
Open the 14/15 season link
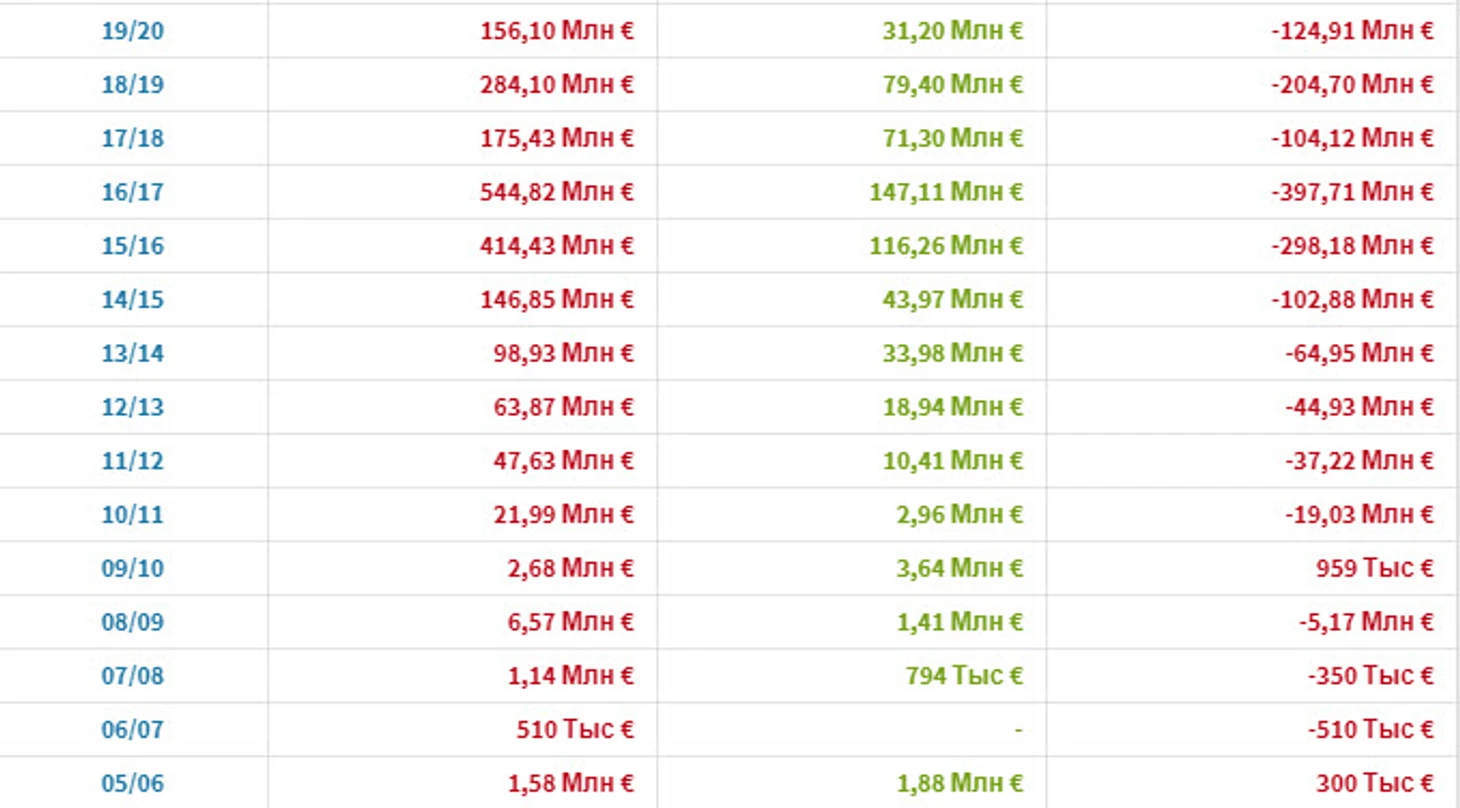click(x=132, y=300)
